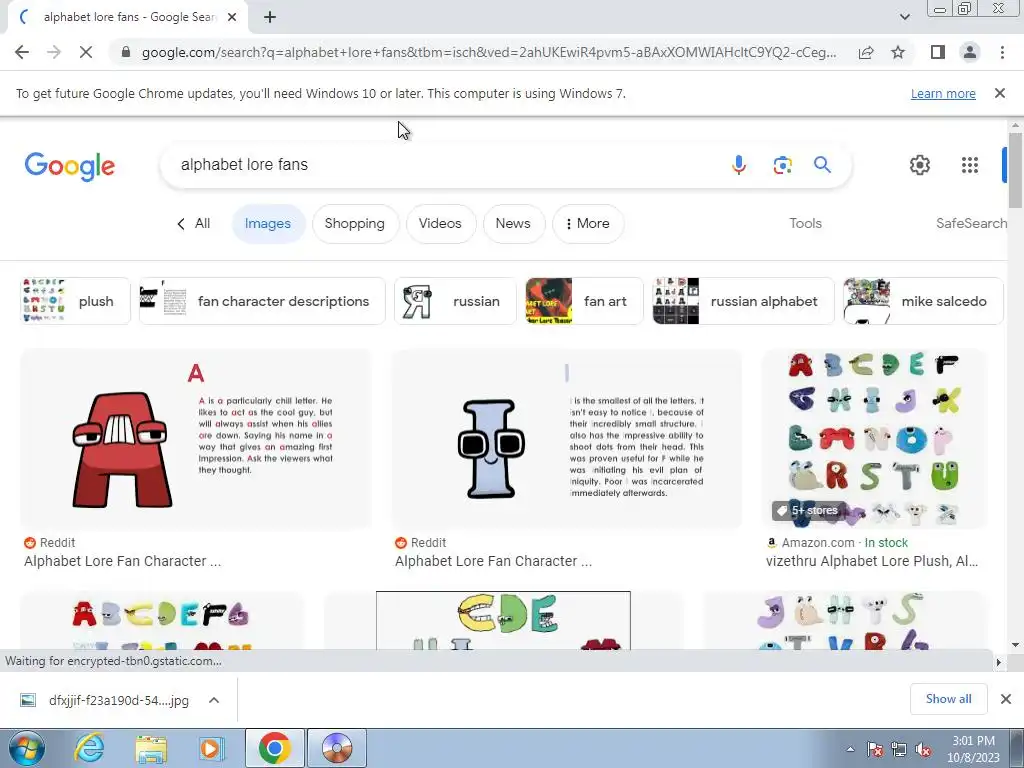Bookmark this page with the star icon

coord(898,52)
